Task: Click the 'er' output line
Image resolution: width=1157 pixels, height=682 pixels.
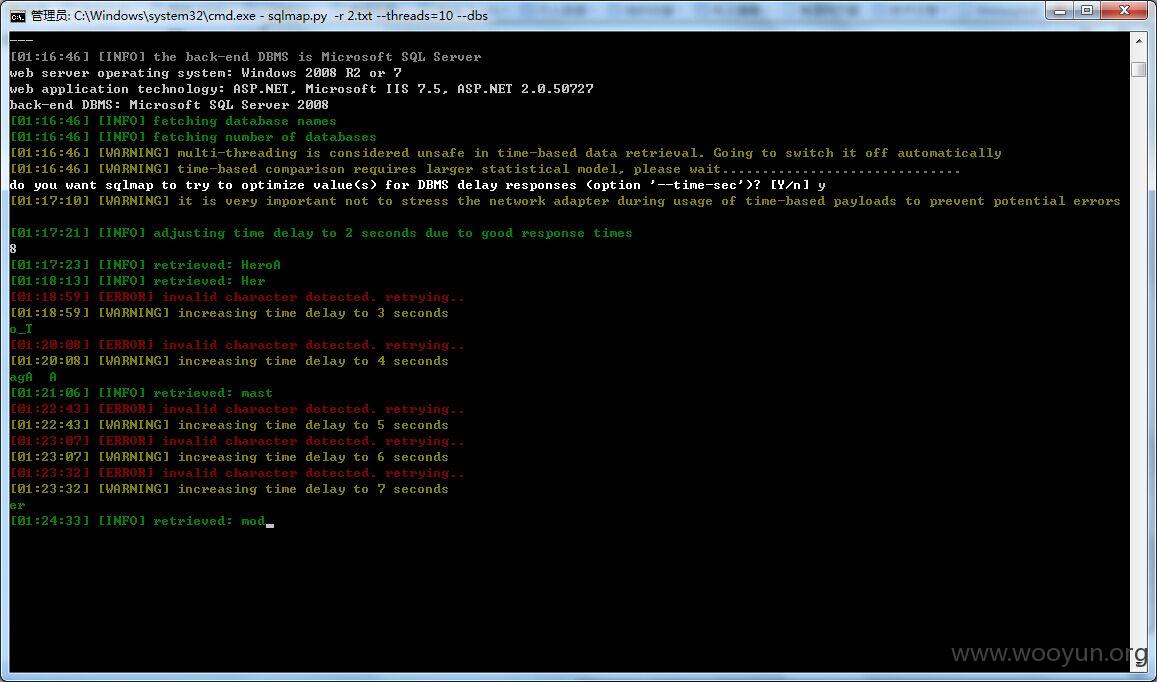Action: (x=18, y=506)
